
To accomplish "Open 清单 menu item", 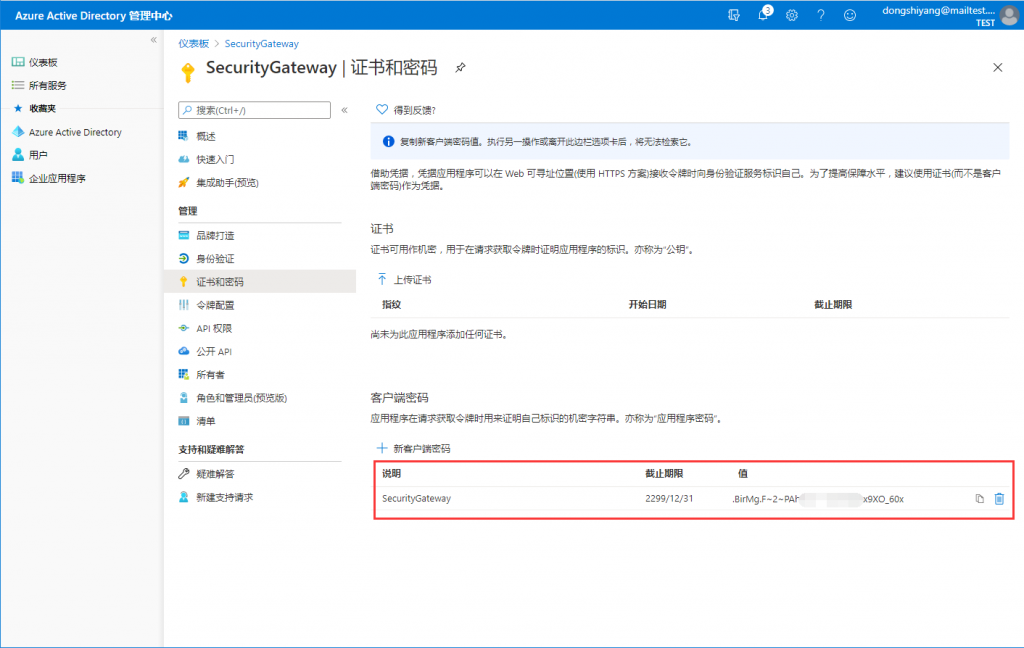I will point(206,421).
